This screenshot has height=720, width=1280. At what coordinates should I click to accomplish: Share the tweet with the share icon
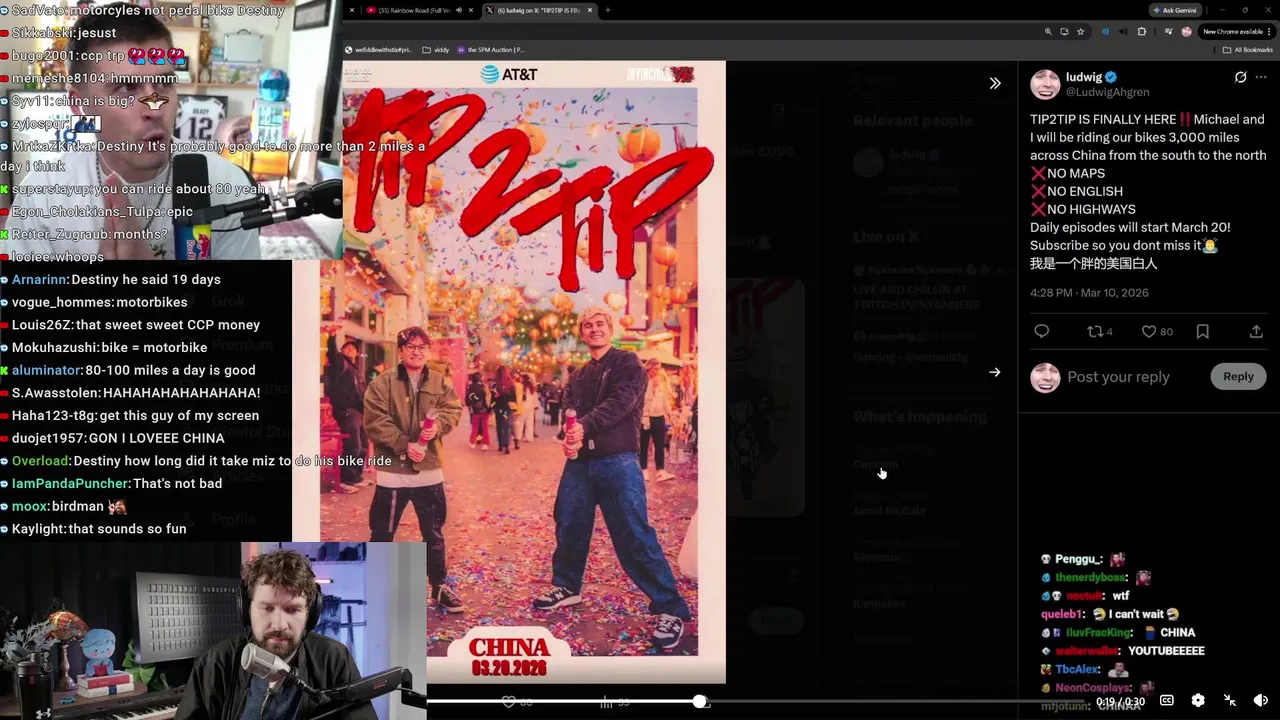point(1256,331)
